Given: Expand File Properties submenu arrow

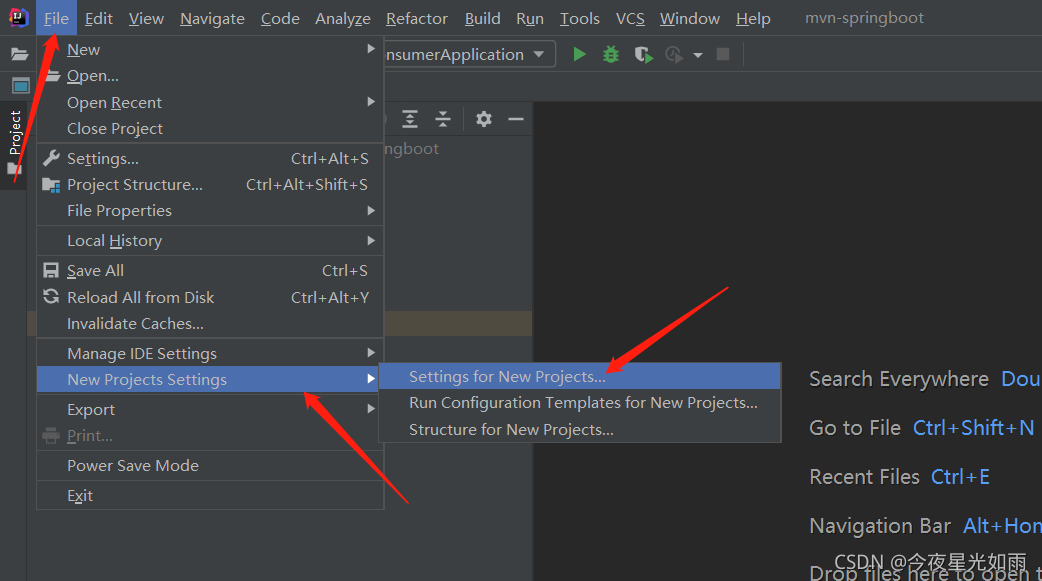Looking at the screenshot, I should (371, 211).
